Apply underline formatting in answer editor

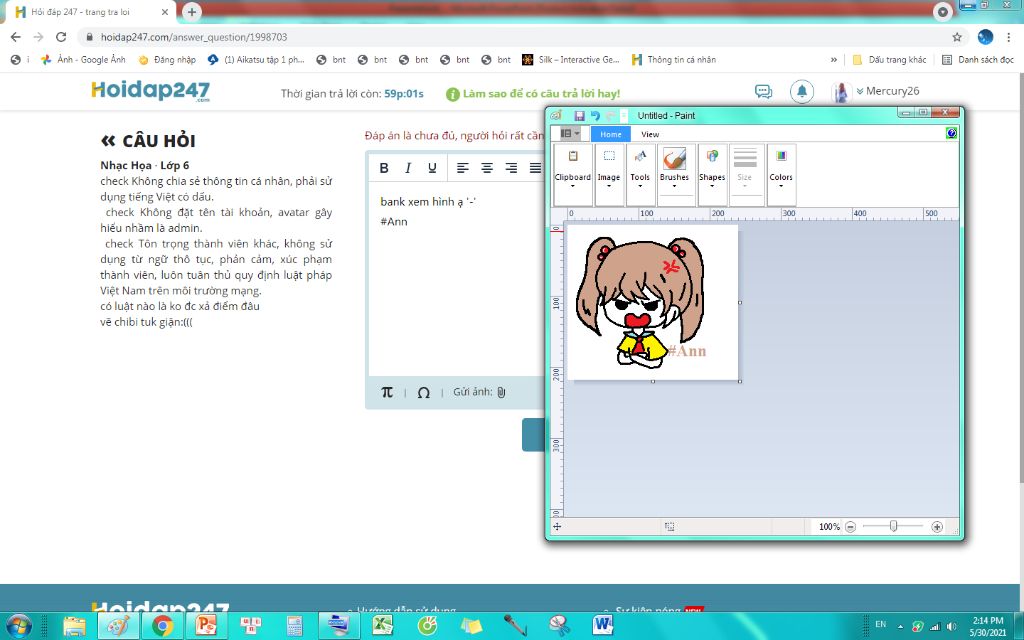pyautogui.click(x=432, y=168)
